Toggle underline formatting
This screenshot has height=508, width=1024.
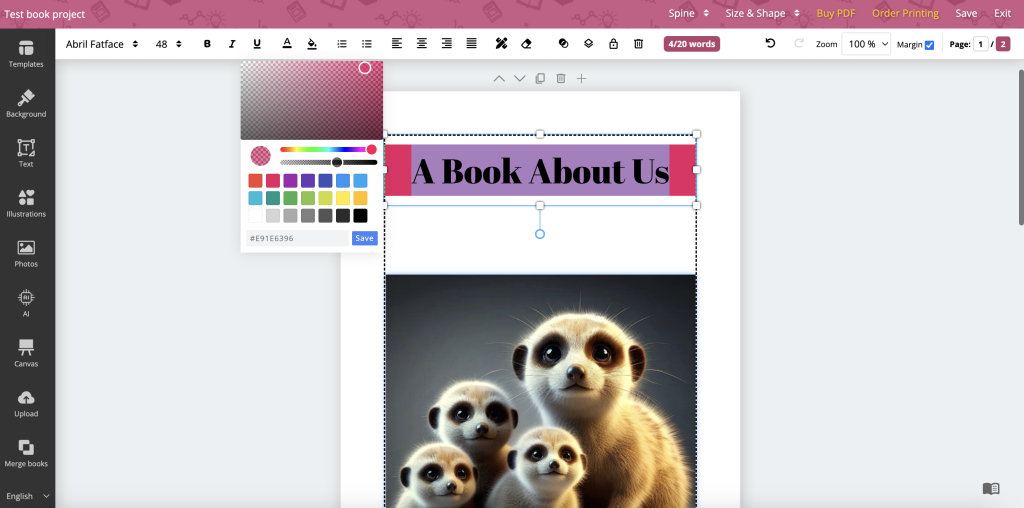tap(257, 44)
